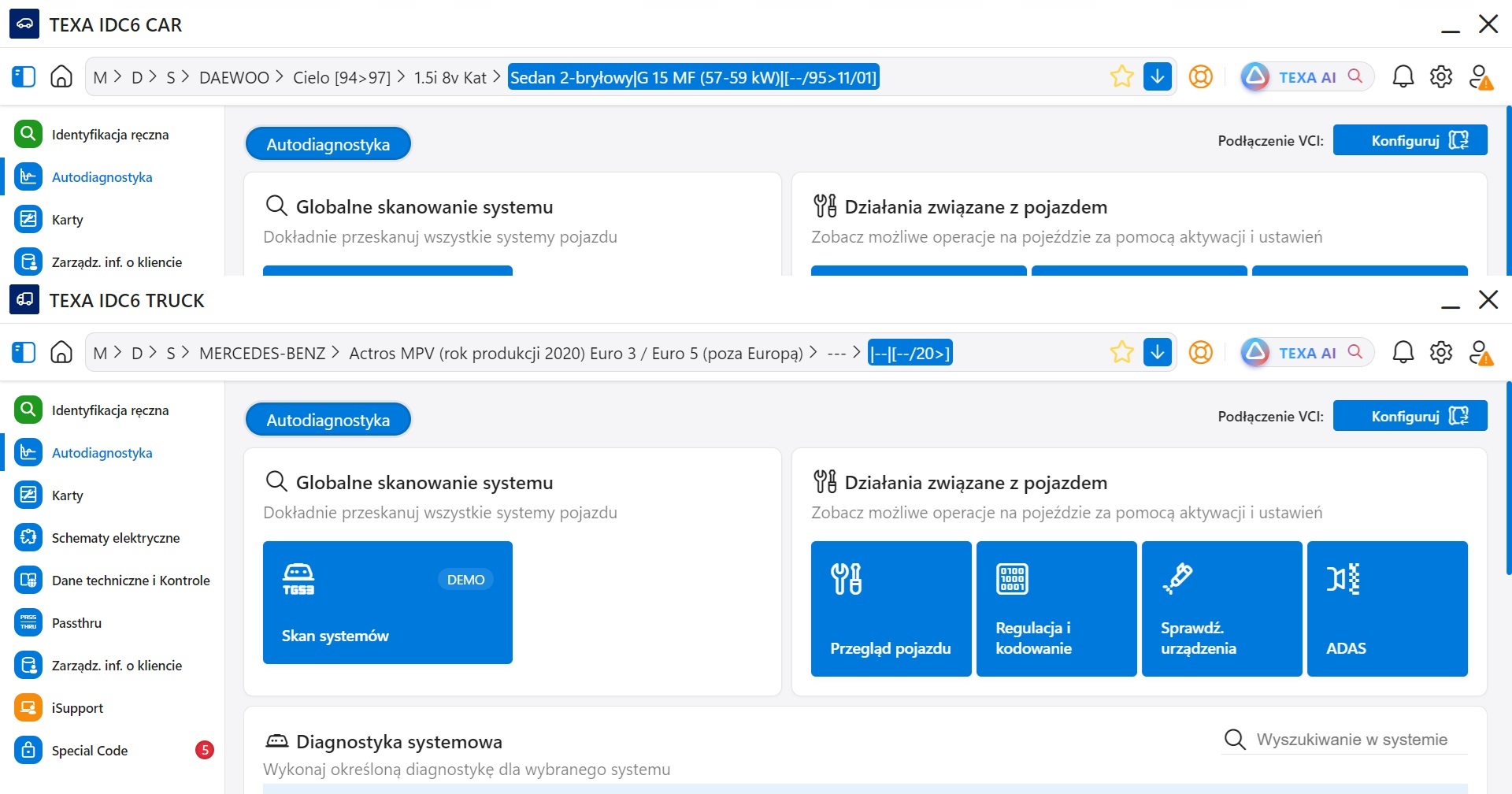Select DAEWOO in the CAR breadcrumb

[234, 77]
